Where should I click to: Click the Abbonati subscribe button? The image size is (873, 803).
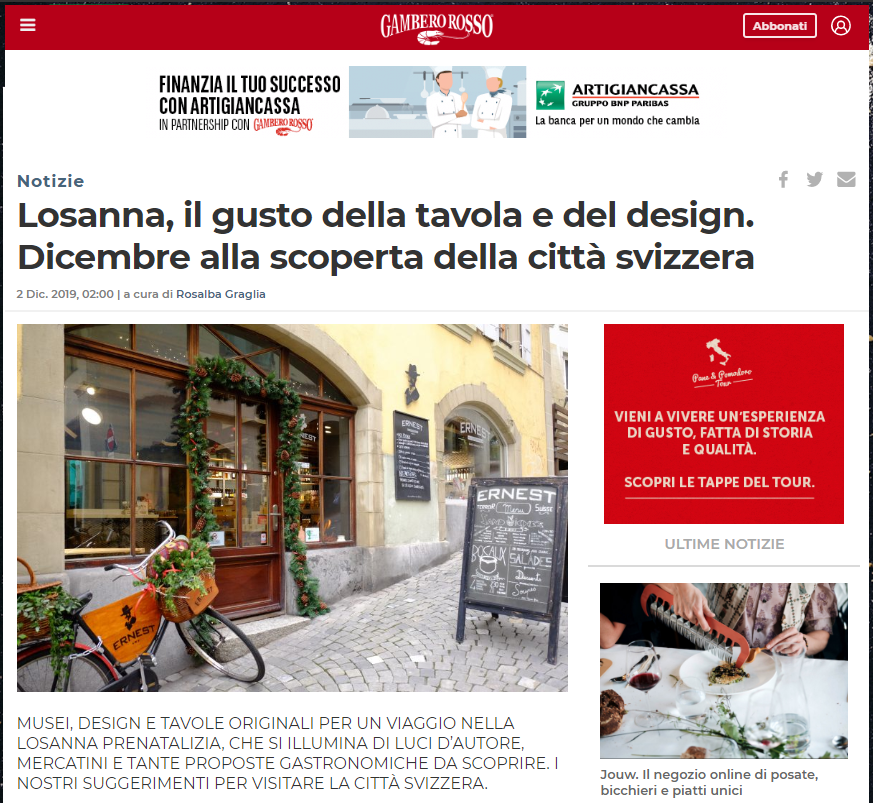point(779,26)
